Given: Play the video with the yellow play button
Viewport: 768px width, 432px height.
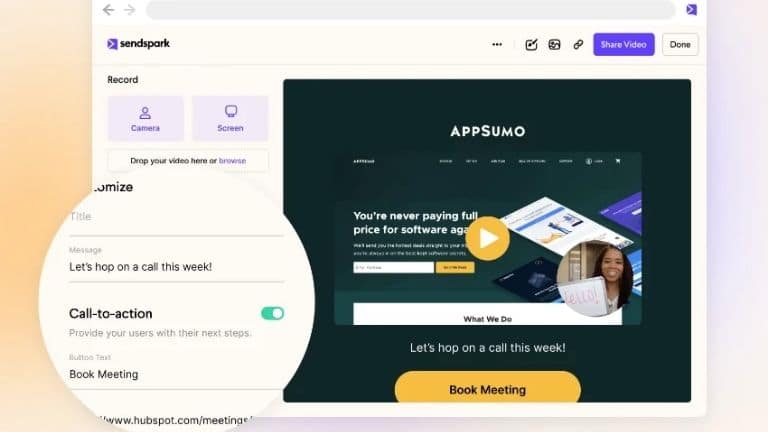Looking at the screenshot, I should [487, 239].
